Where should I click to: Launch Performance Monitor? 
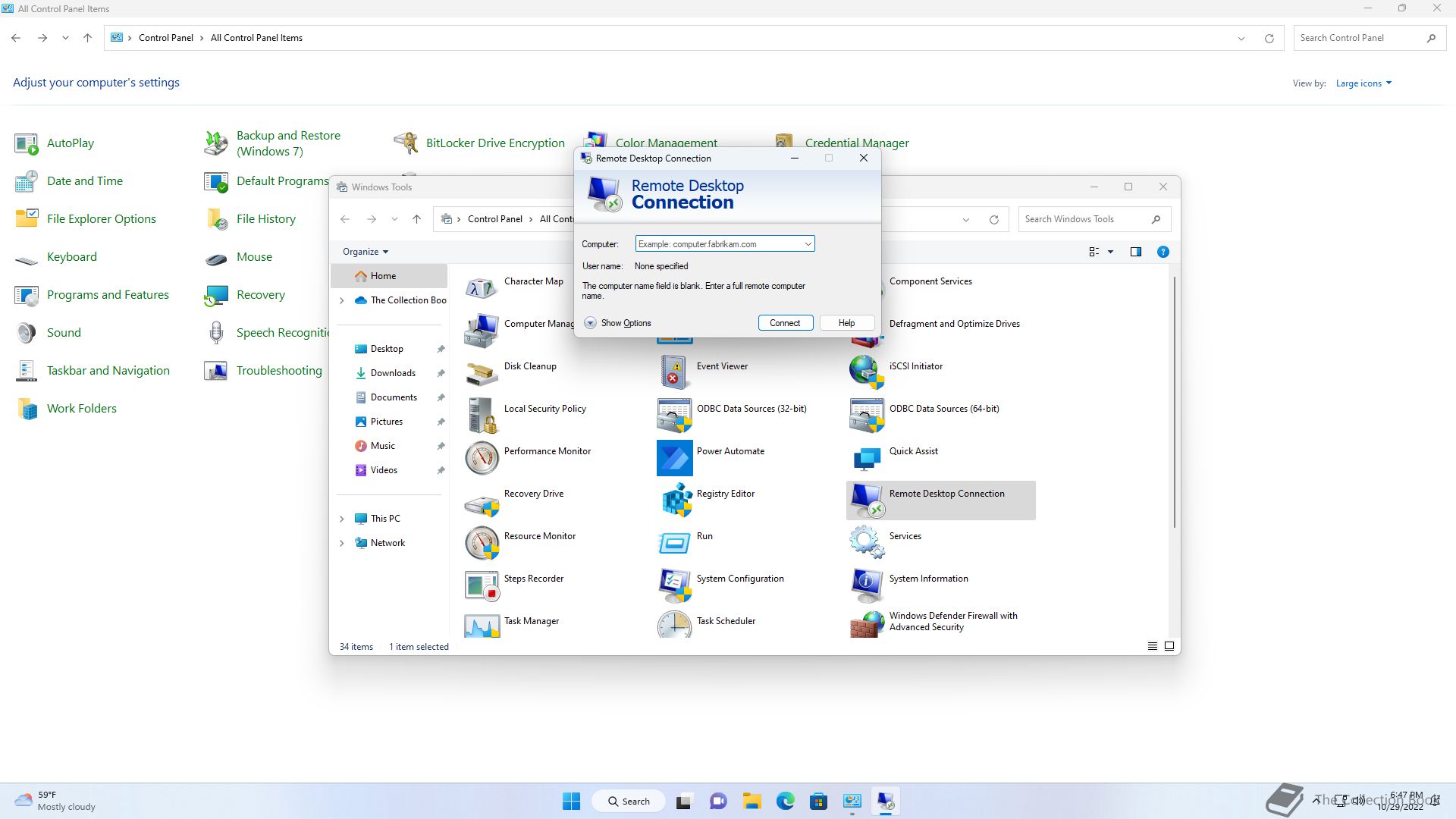click(528, 457)
